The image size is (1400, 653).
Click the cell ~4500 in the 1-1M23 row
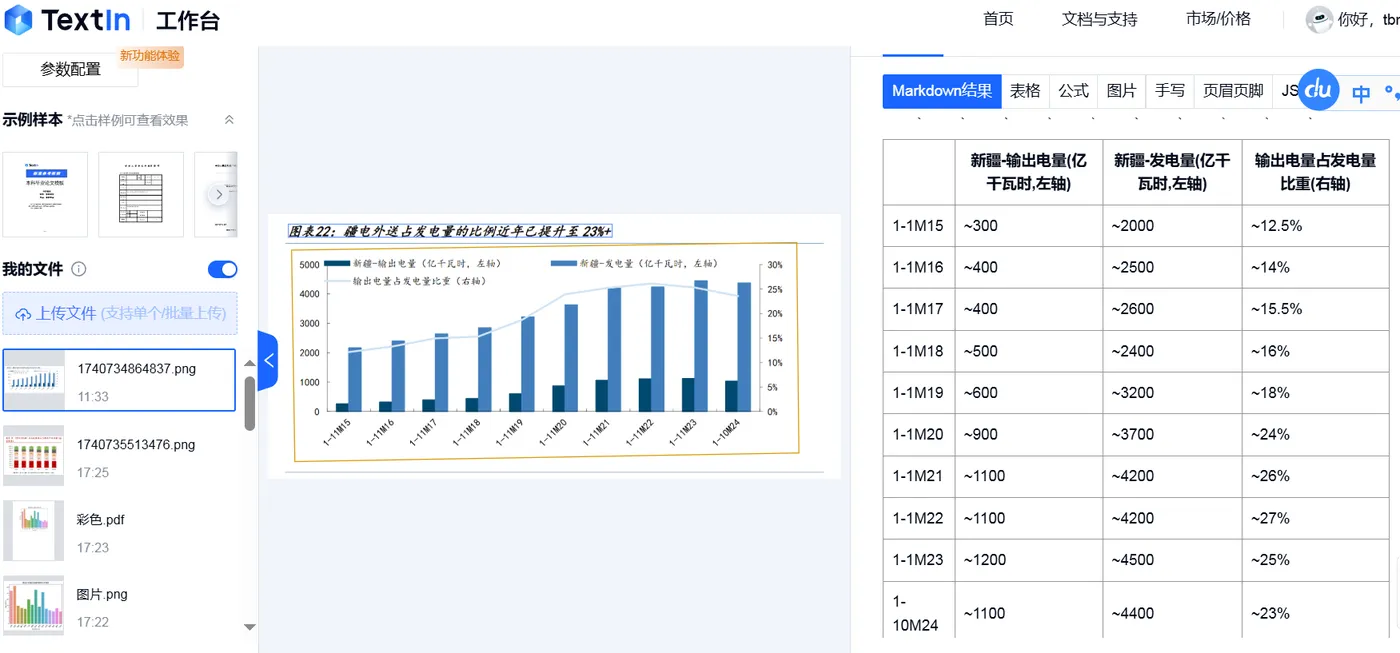coord(1172,560)
